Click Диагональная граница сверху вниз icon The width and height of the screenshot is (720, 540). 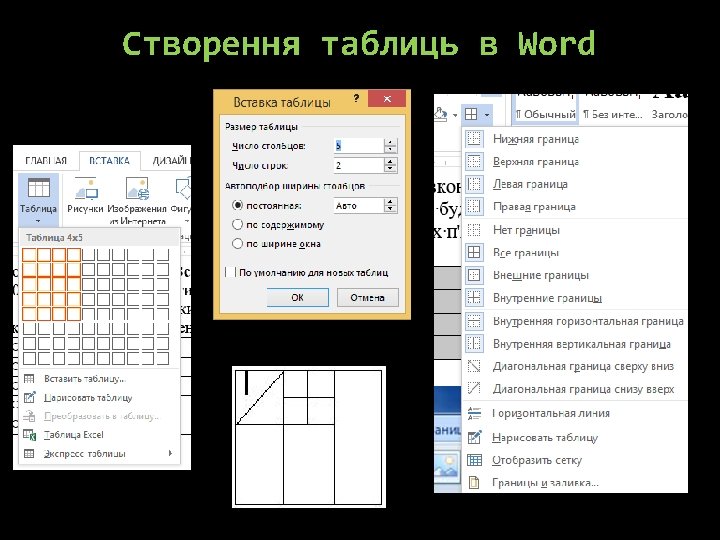[474, 366]
